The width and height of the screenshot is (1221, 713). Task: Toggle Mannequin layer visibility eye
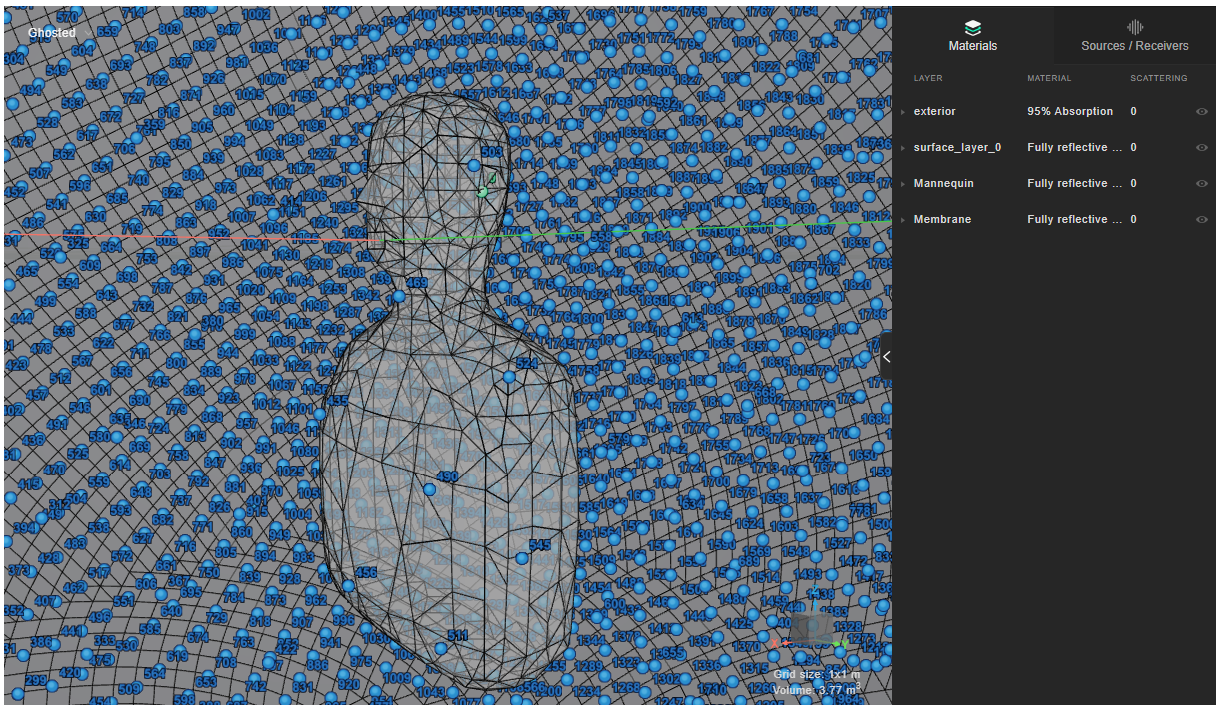1201,184
